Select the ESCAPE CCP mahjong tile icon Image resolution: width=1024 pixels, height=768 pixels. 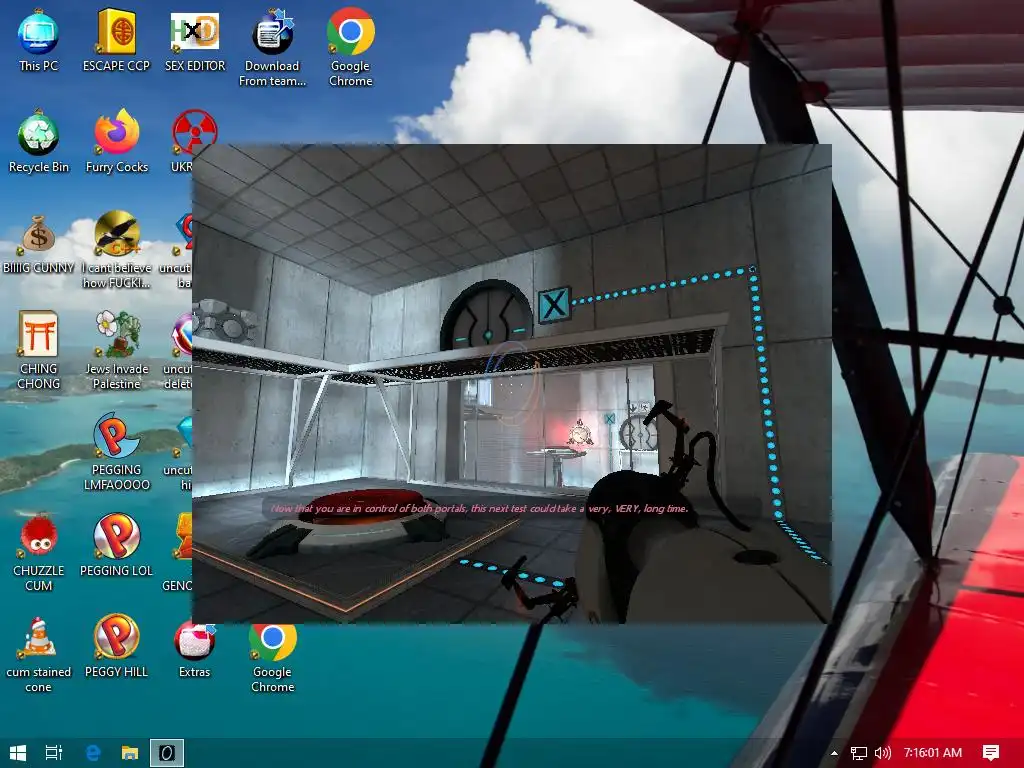116,40
